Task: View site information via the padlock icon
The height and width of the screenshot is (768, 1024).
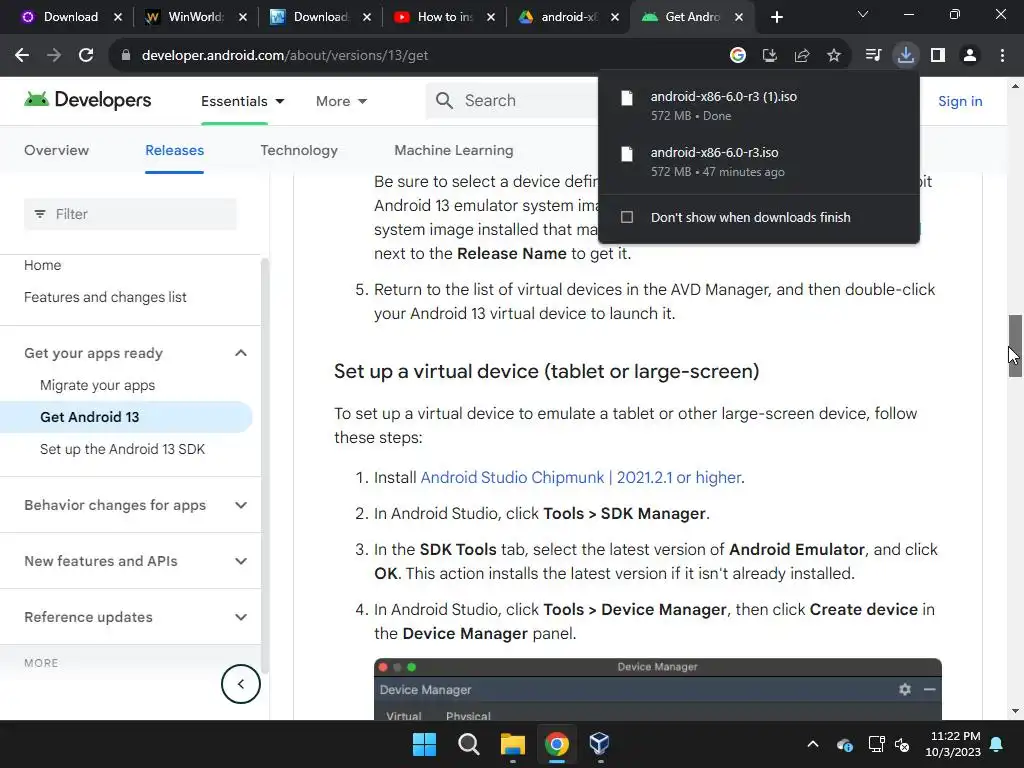Action: click(125, 56)
